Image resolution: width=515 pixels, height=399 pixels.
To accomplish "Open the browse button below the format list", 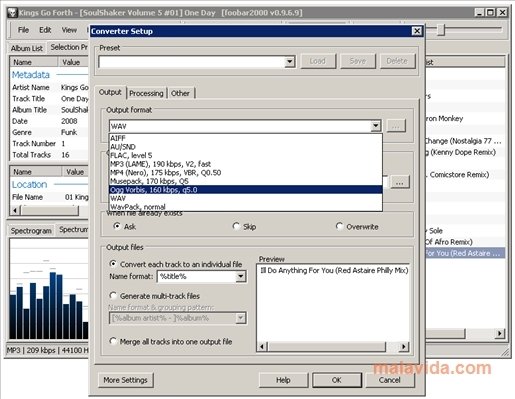I will coord(400,183).
